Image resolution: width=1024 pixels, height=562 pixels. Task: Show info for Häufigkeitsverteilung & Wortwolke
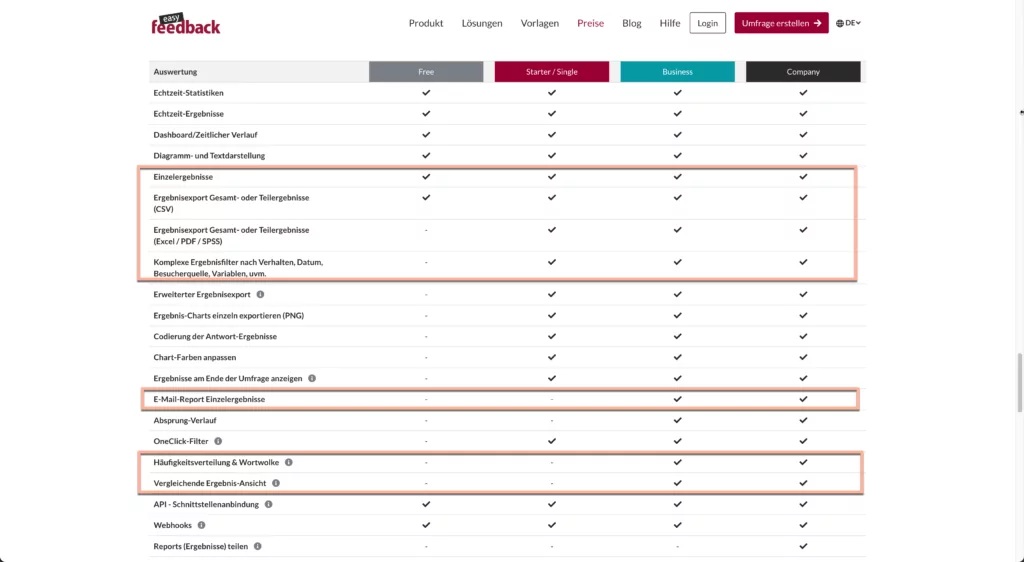(289, 462)
